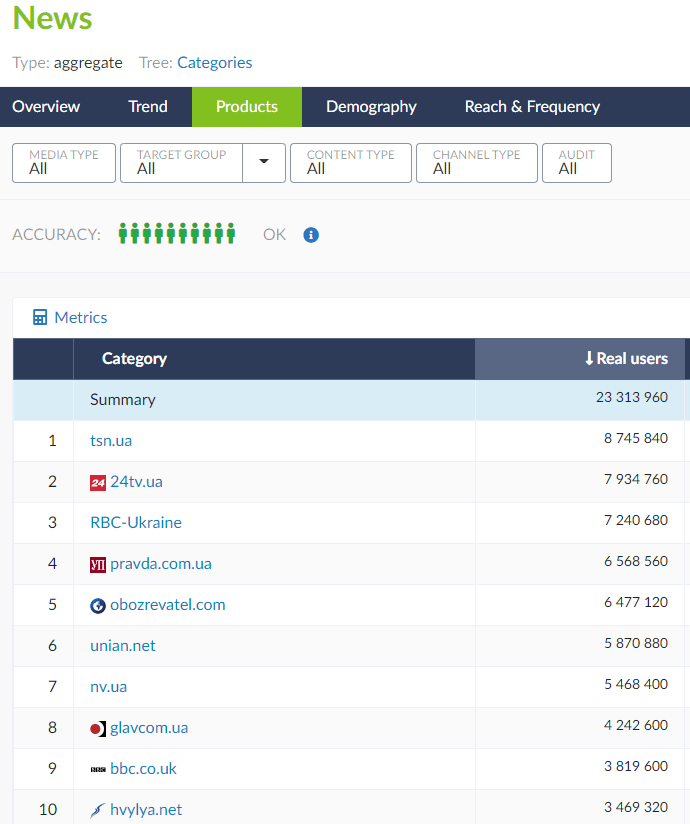
Task: Sort by Real users column header
Action: point(626,359)
